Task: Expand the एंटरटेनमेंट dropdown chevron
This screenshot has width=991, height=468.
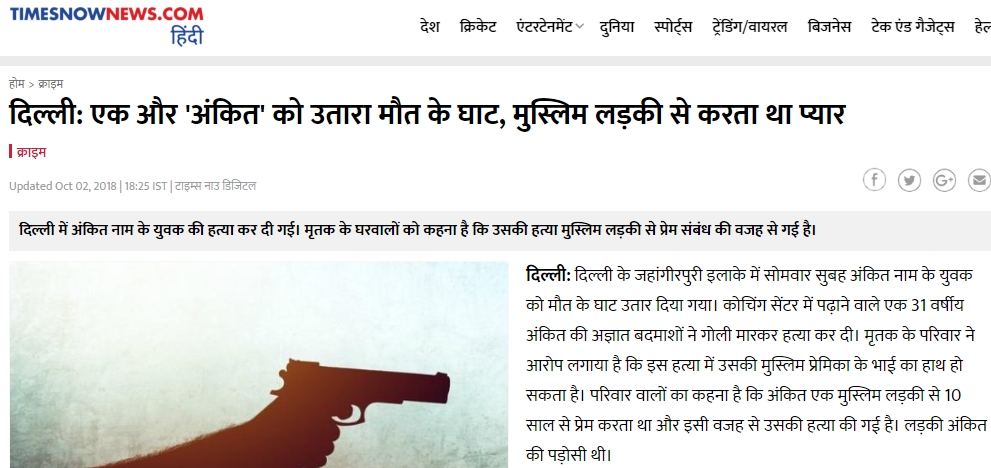Action: pos(580,27)
